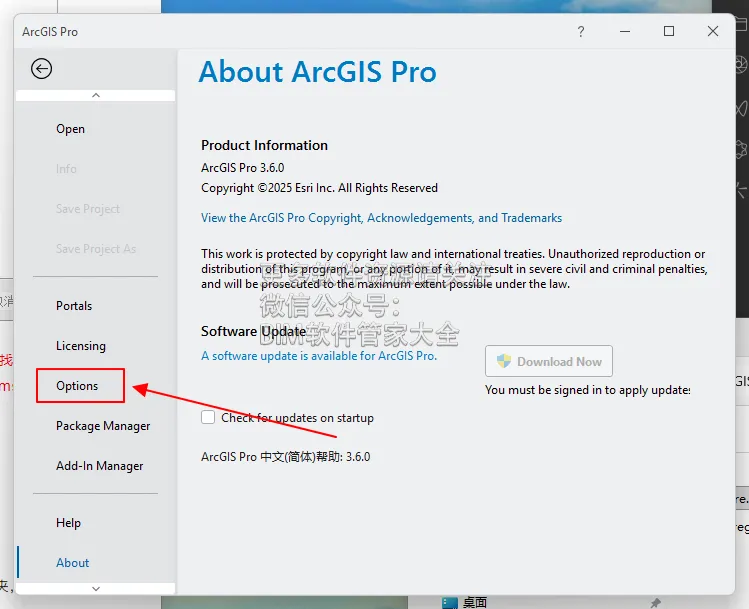Click the sign-in required update notice

(588, 390)
